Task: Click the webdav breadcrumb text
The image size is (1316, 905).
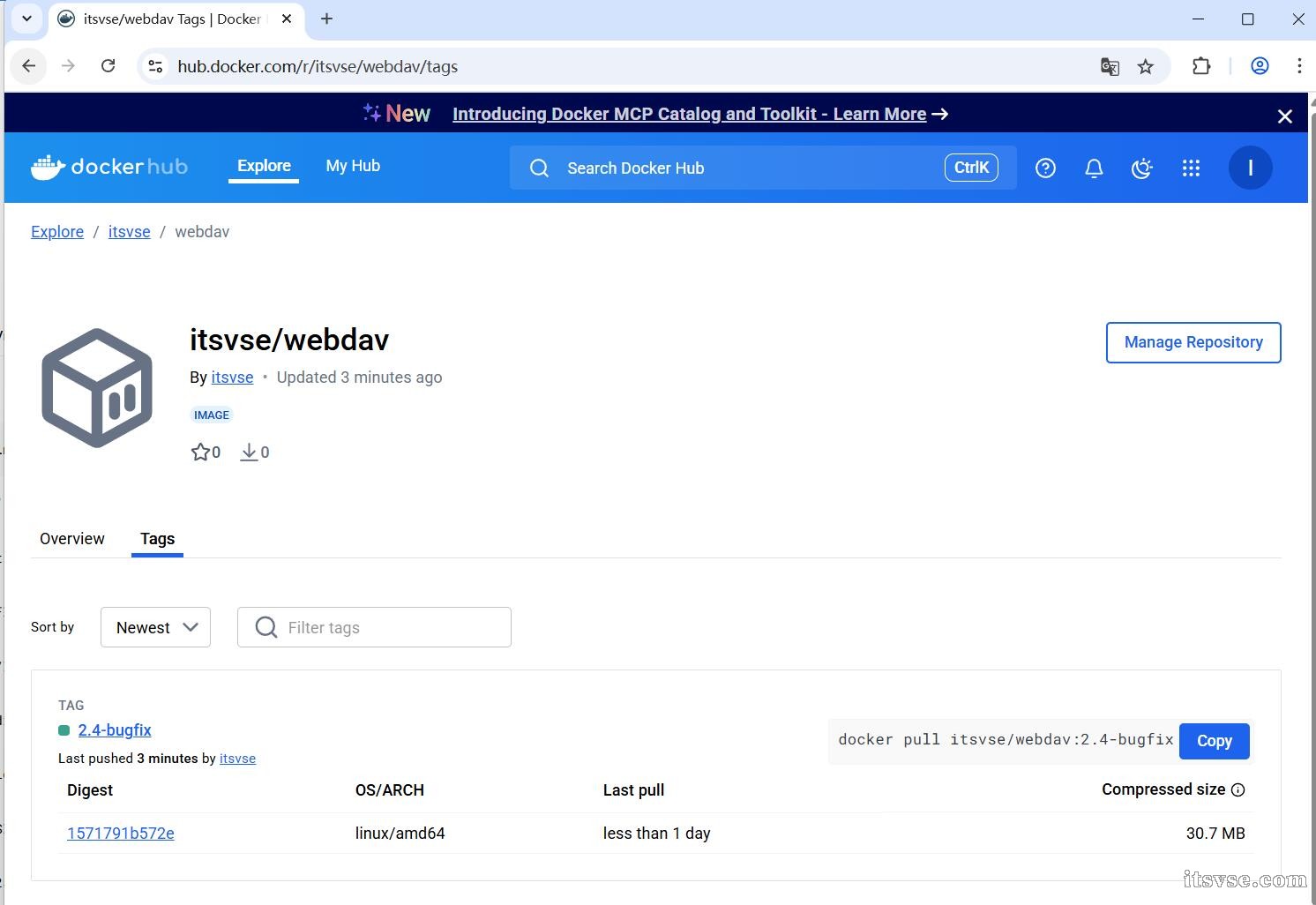Action: (202, 232)
